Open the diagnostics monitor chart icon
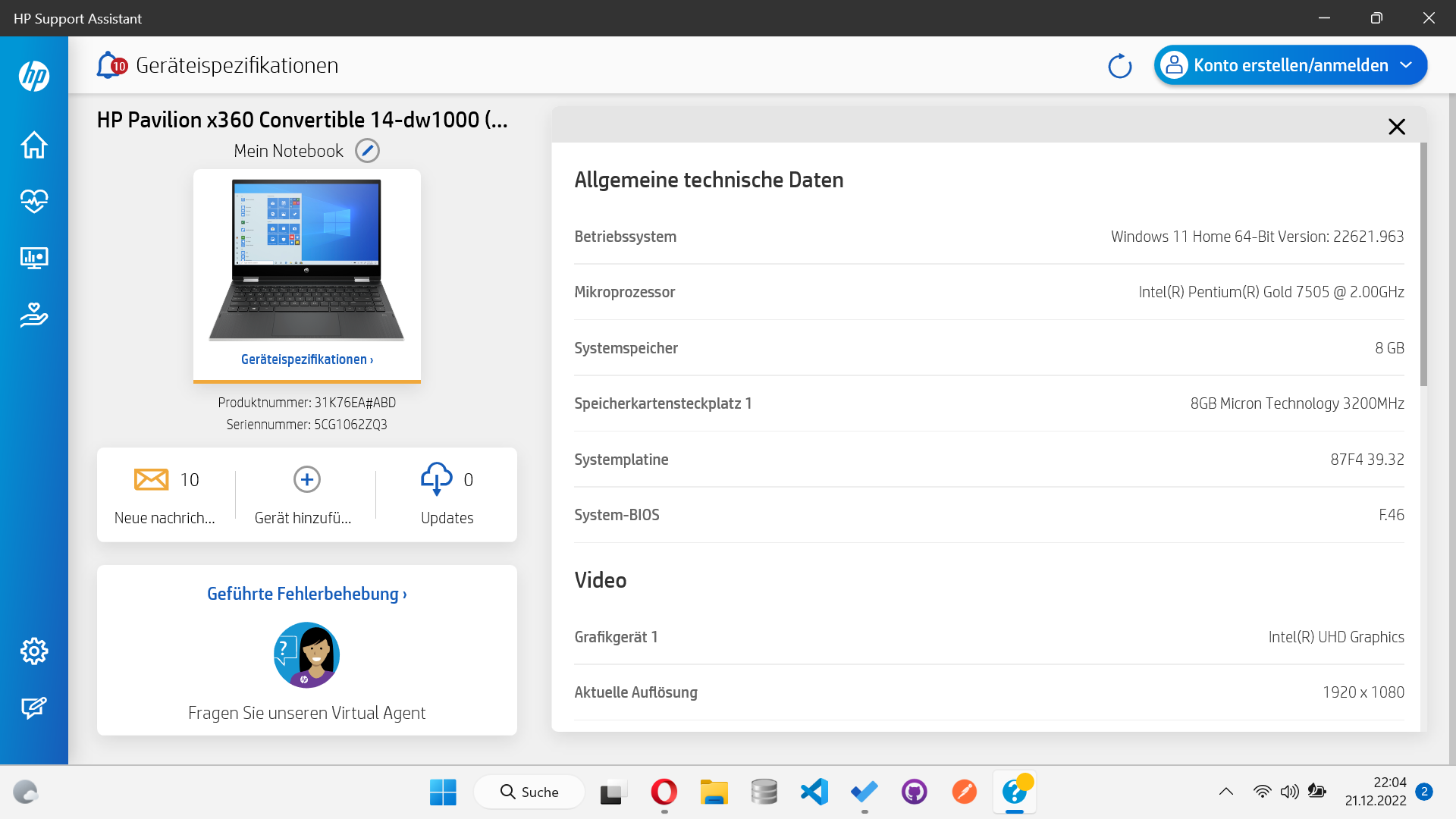 (x=34, y=258)
